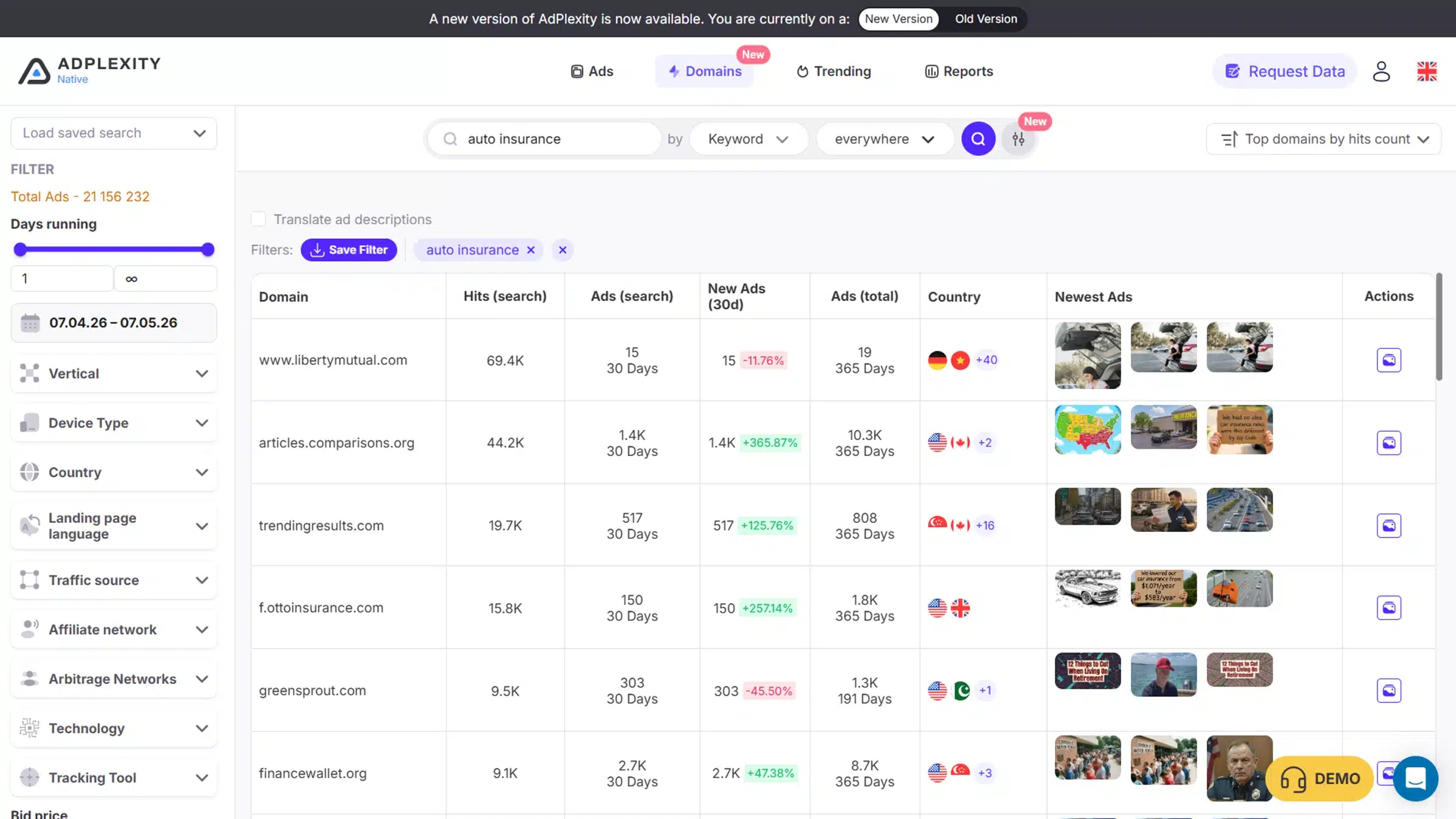The height and width of the screenshot is (819, 1456).
Task: Click +16 countries badge for trendingresults.com
Action: pyautogui.click(x=985, y=525)
